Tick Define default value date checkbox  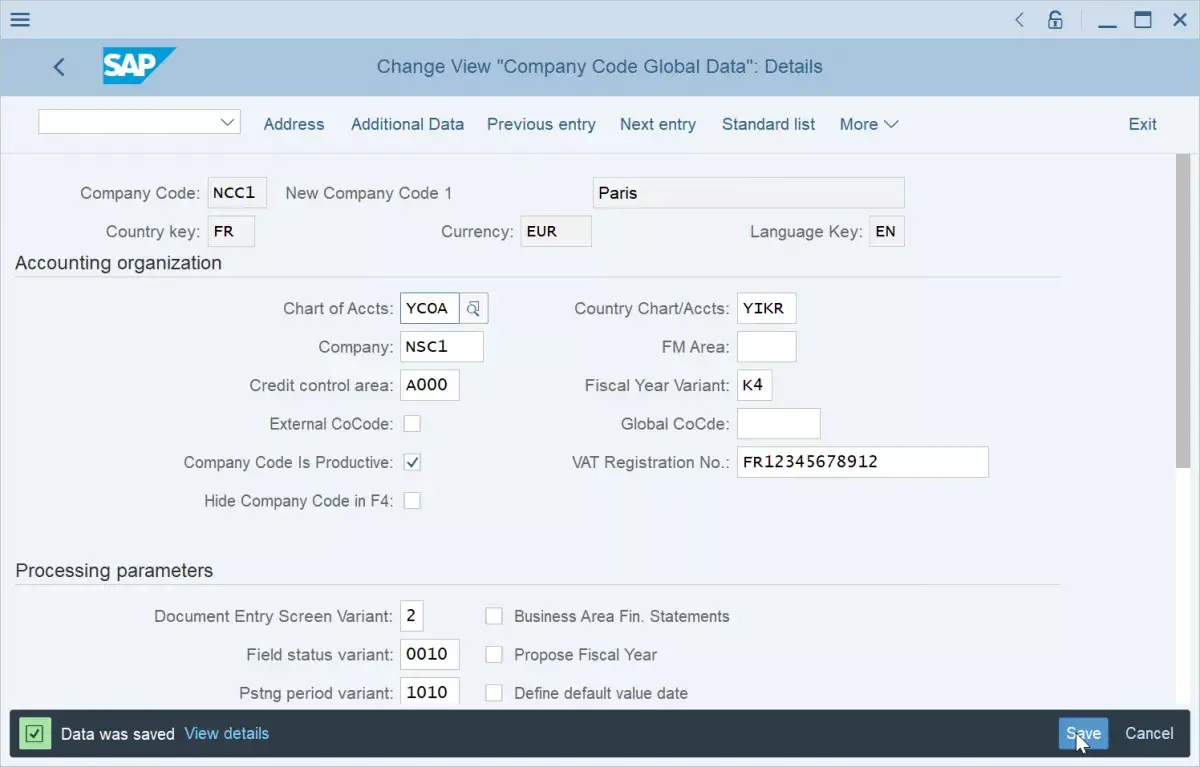click(494, 693)
